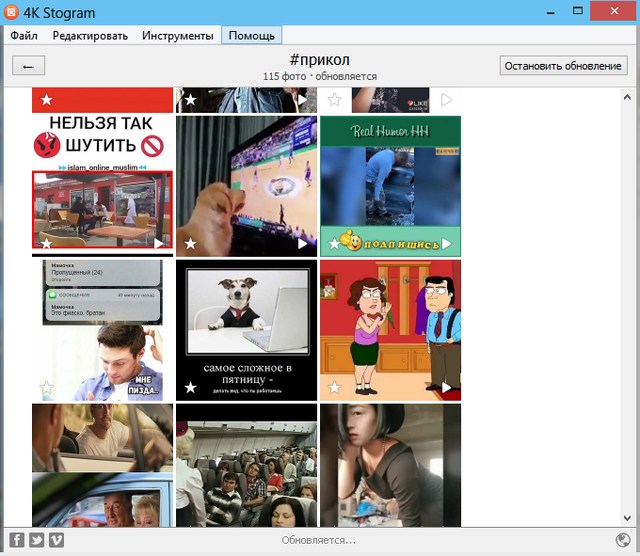Toggle star on cartoon couple thumbnail
Screen dimensions: 640x556
[x=334, y=388]
